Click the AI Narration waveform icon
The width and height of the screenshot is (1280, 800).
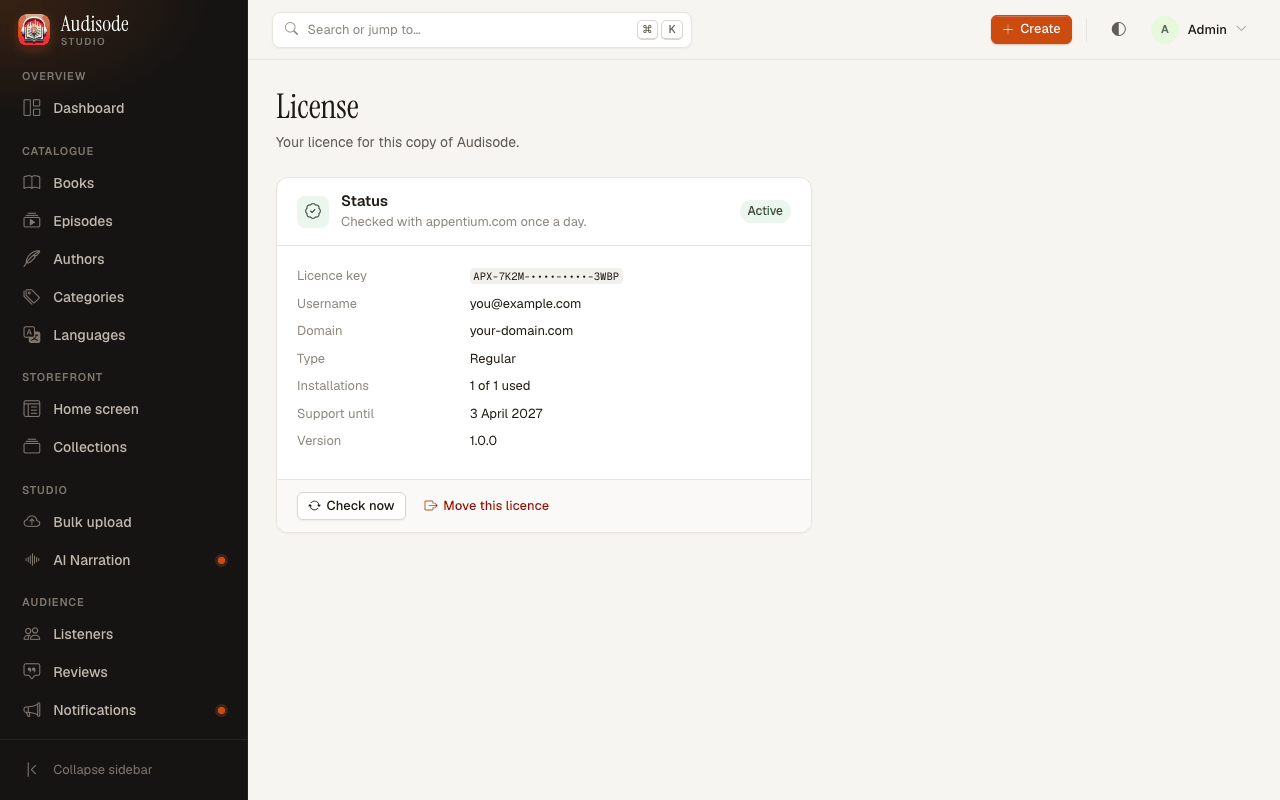tap(32, 560)
